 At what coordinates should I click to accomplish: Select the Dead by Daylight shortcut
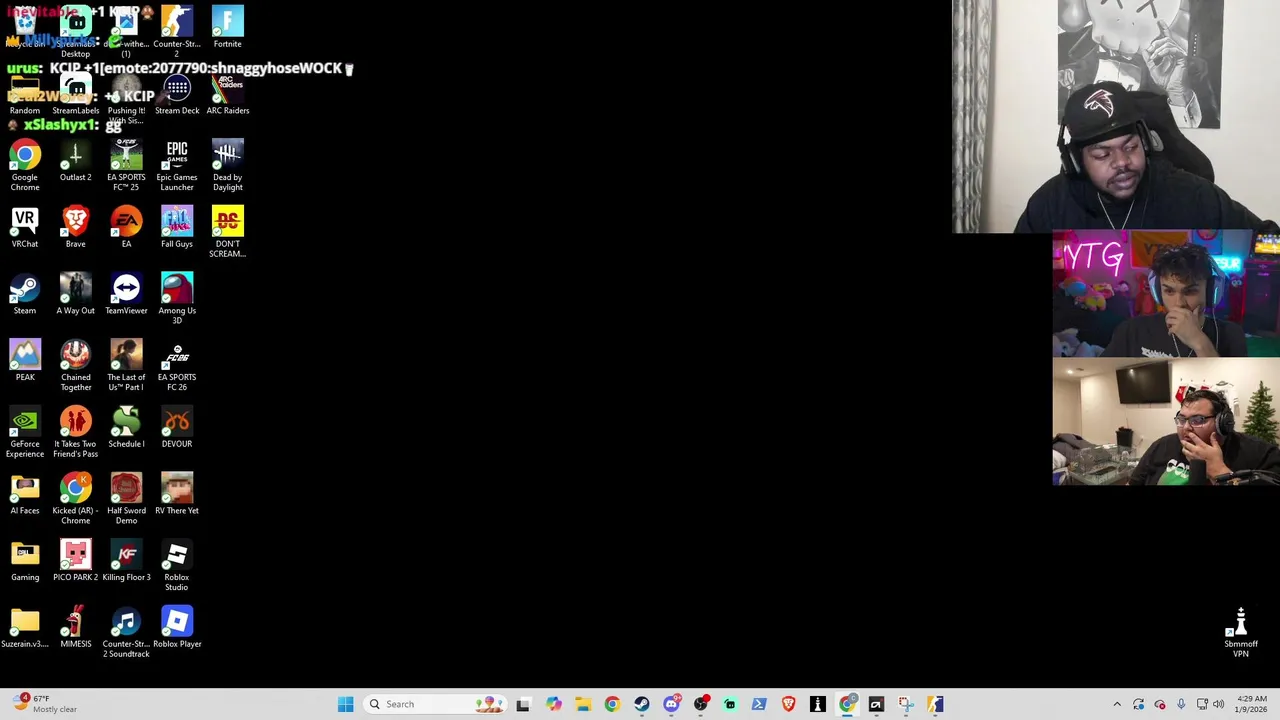click(x=227, y=165)
